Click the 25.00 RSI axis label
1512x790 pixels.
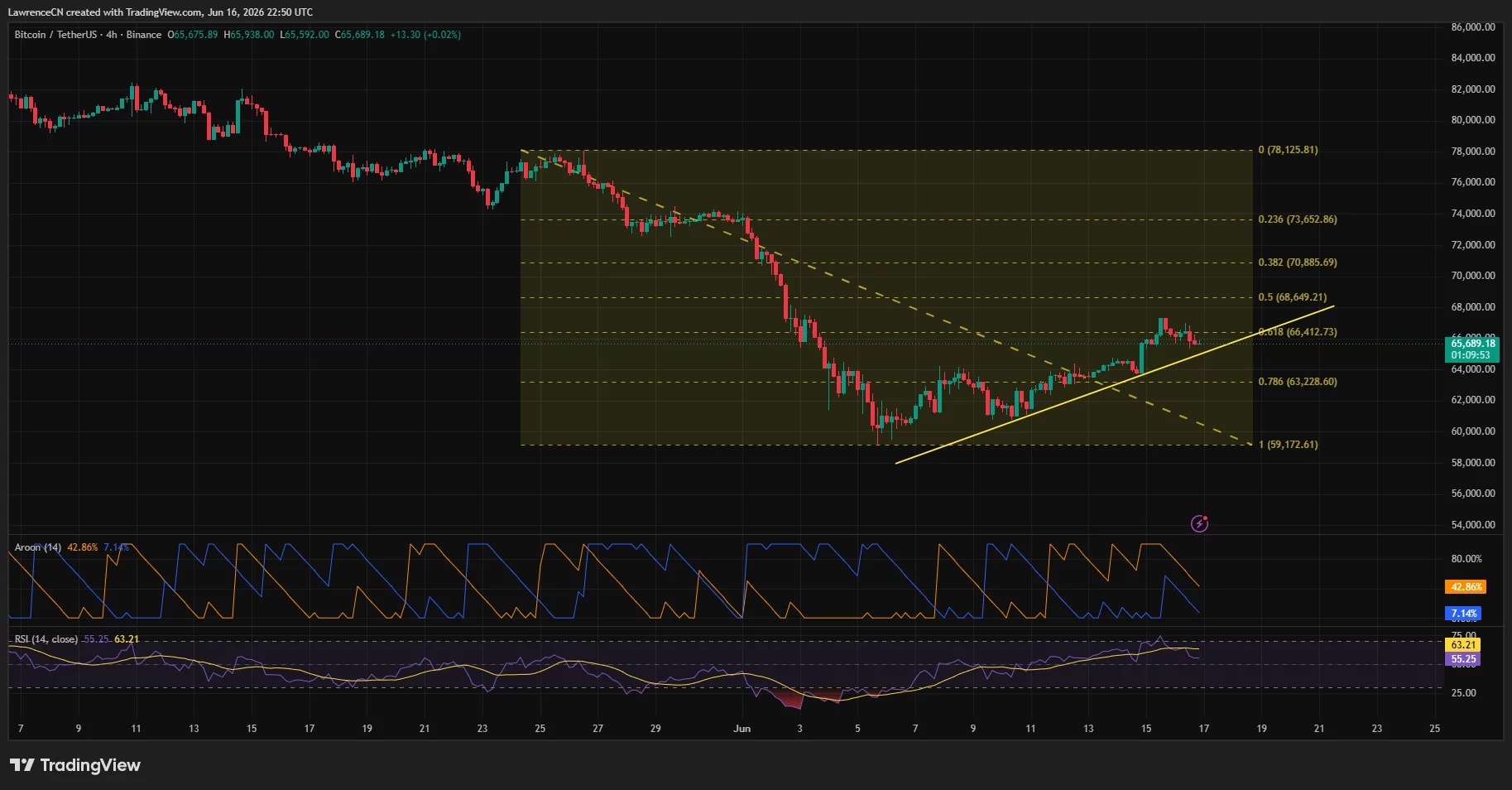[1464, 693]
